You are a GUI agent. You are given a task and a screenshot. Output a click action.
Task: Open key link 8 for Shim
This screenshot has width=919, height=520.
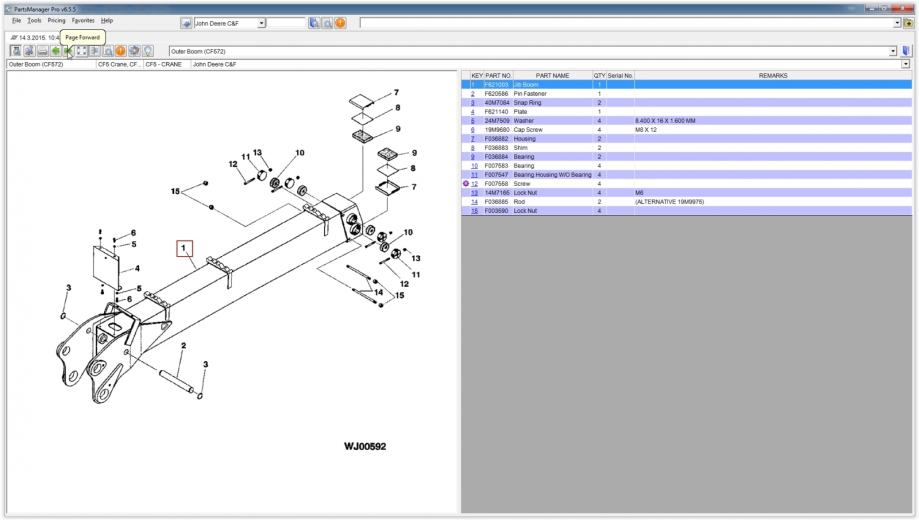coord(472,148)
